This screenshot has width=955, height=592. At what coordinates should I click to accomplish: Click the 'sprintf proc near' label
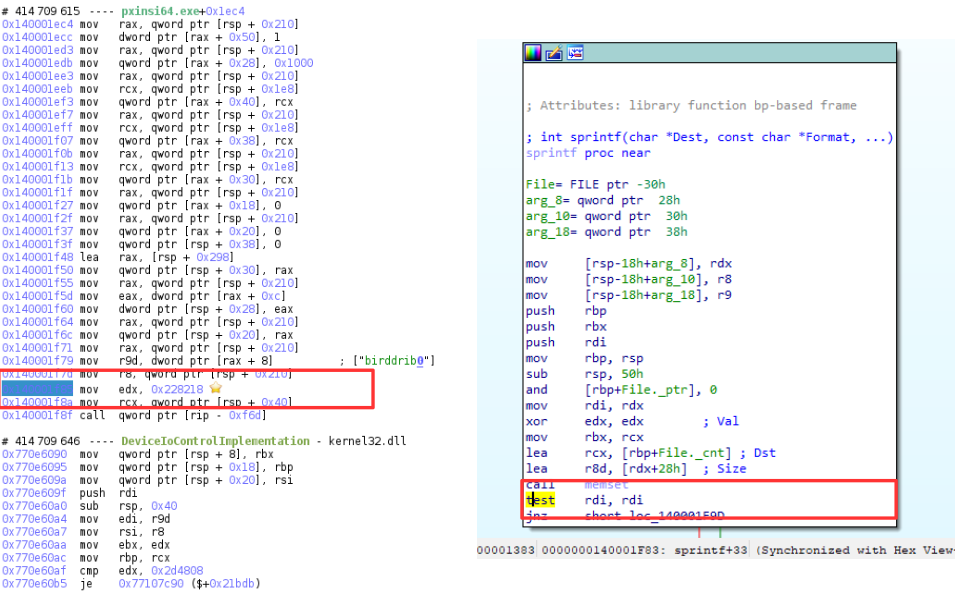588,153
